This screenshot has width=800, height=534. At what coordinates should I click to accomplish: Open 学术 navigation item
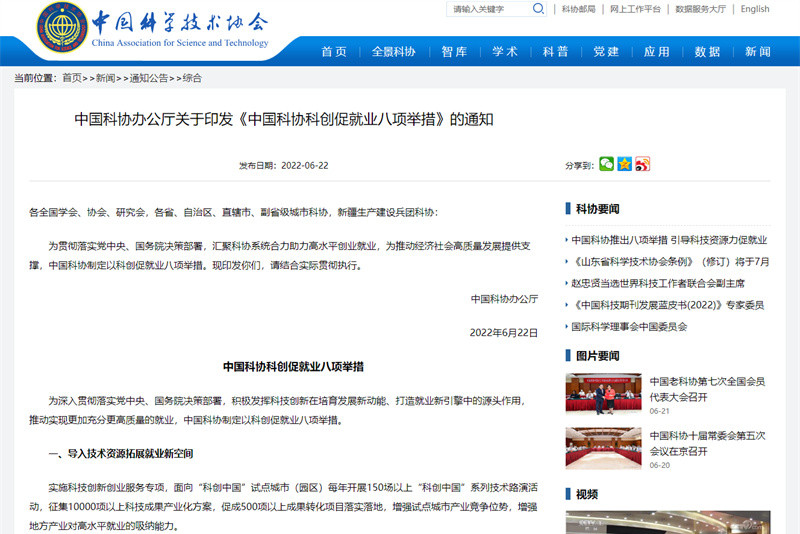click(505, 52)
